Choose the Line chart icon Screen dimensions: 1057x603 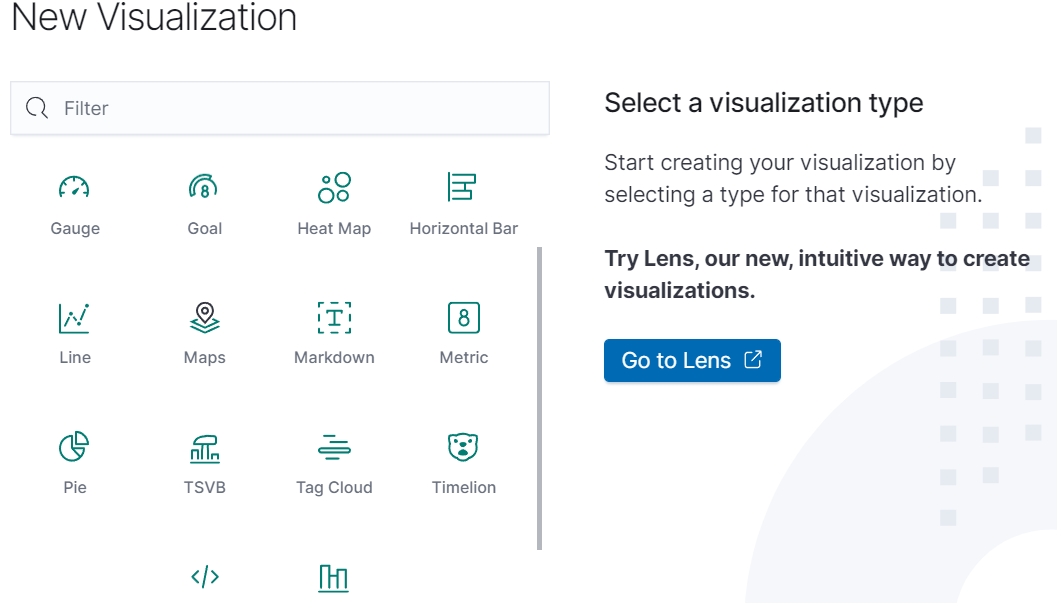[x=75, y=317]
